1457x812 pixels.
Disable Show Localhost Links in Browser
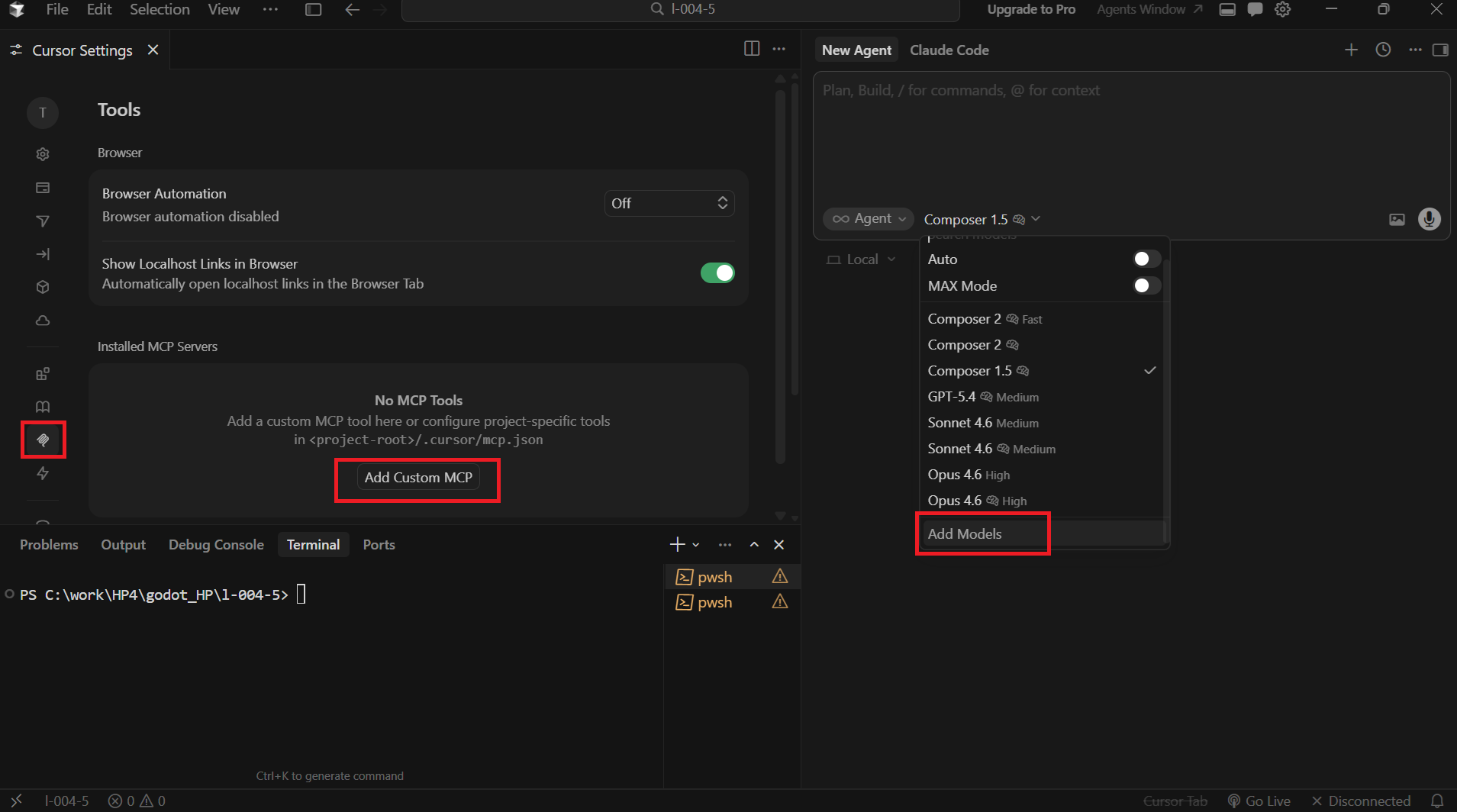(x=717, y=273)
